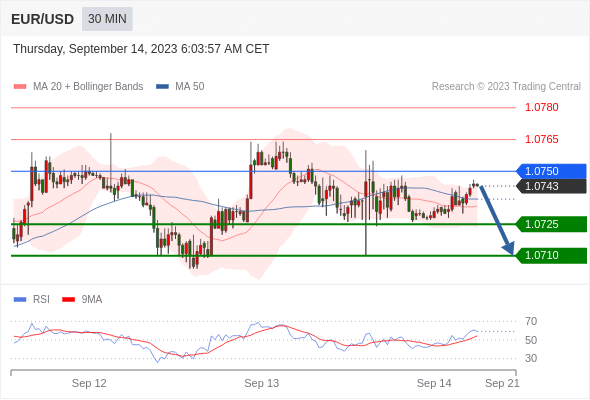590x400 pixels.
Task: Click the red 1.0765 resistance label
Action: 542,139
